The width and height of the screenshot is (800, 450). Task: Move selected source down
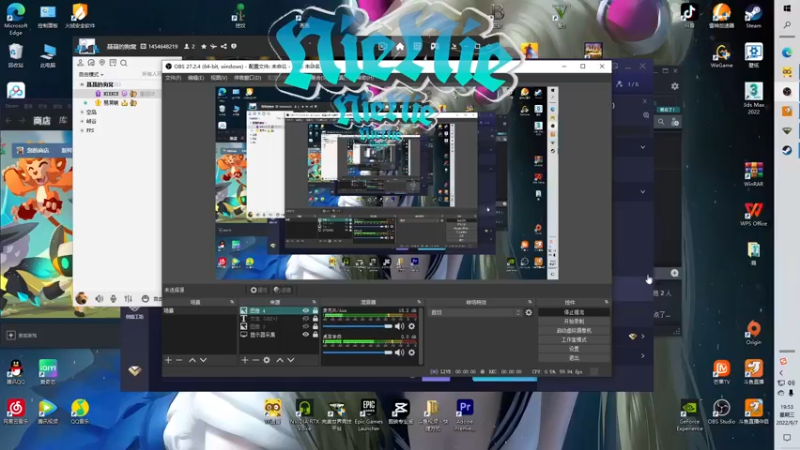[291, 360]
